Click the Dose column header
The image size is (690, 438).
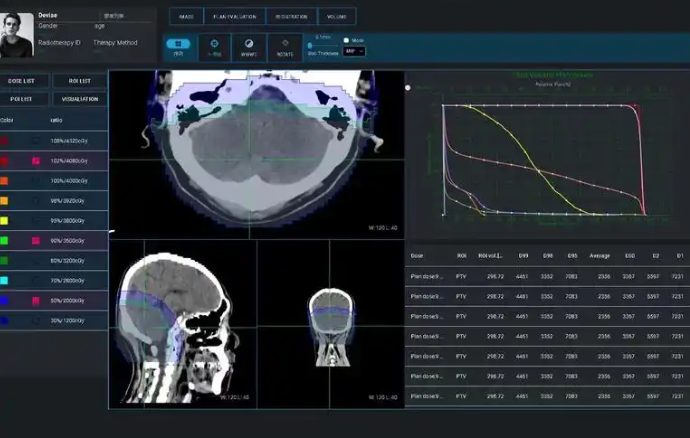[x=417, y=256]
